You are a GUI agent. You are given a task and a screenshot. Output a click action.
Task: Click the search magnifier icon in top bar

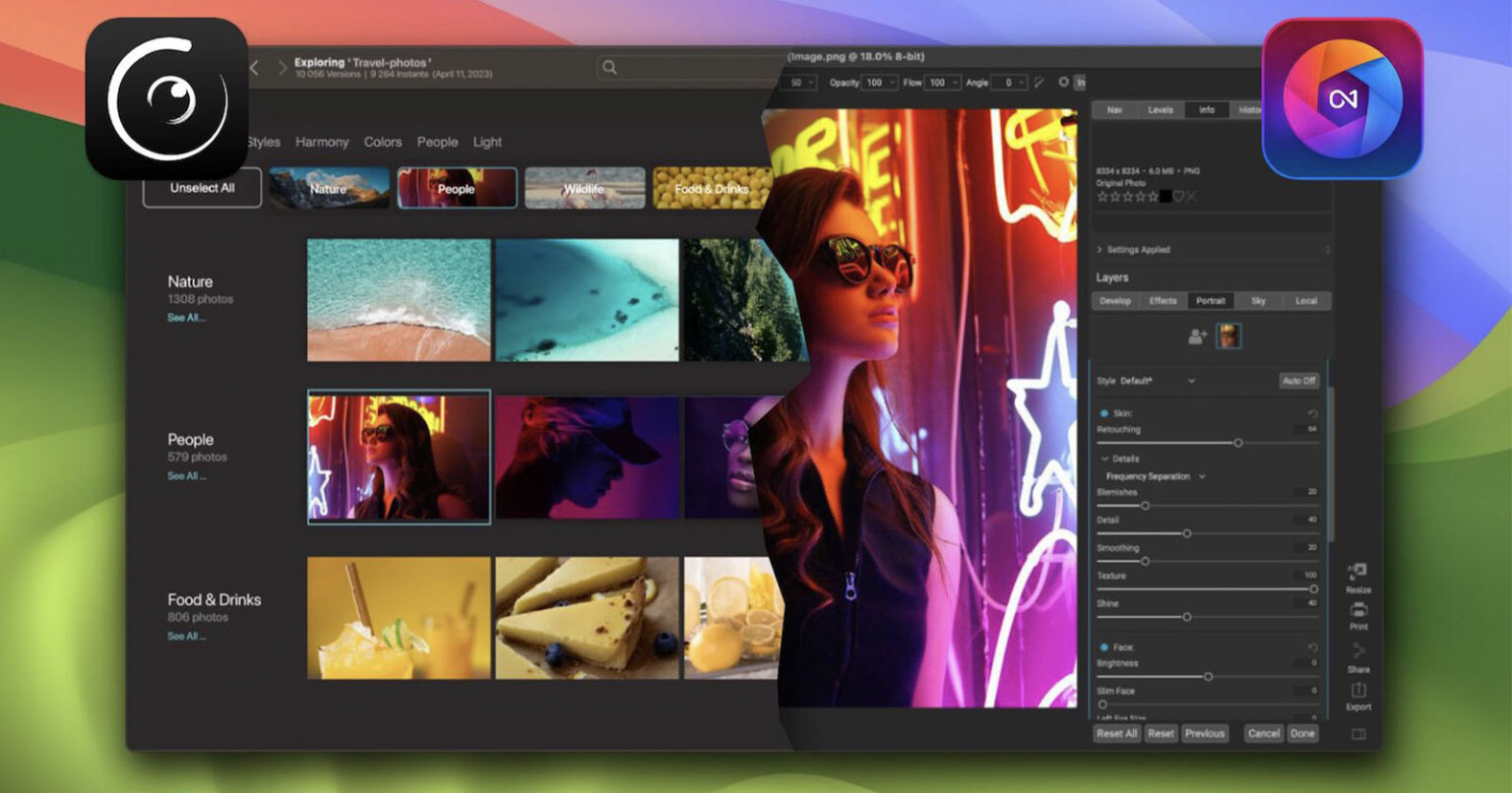[x=609, y=68]
